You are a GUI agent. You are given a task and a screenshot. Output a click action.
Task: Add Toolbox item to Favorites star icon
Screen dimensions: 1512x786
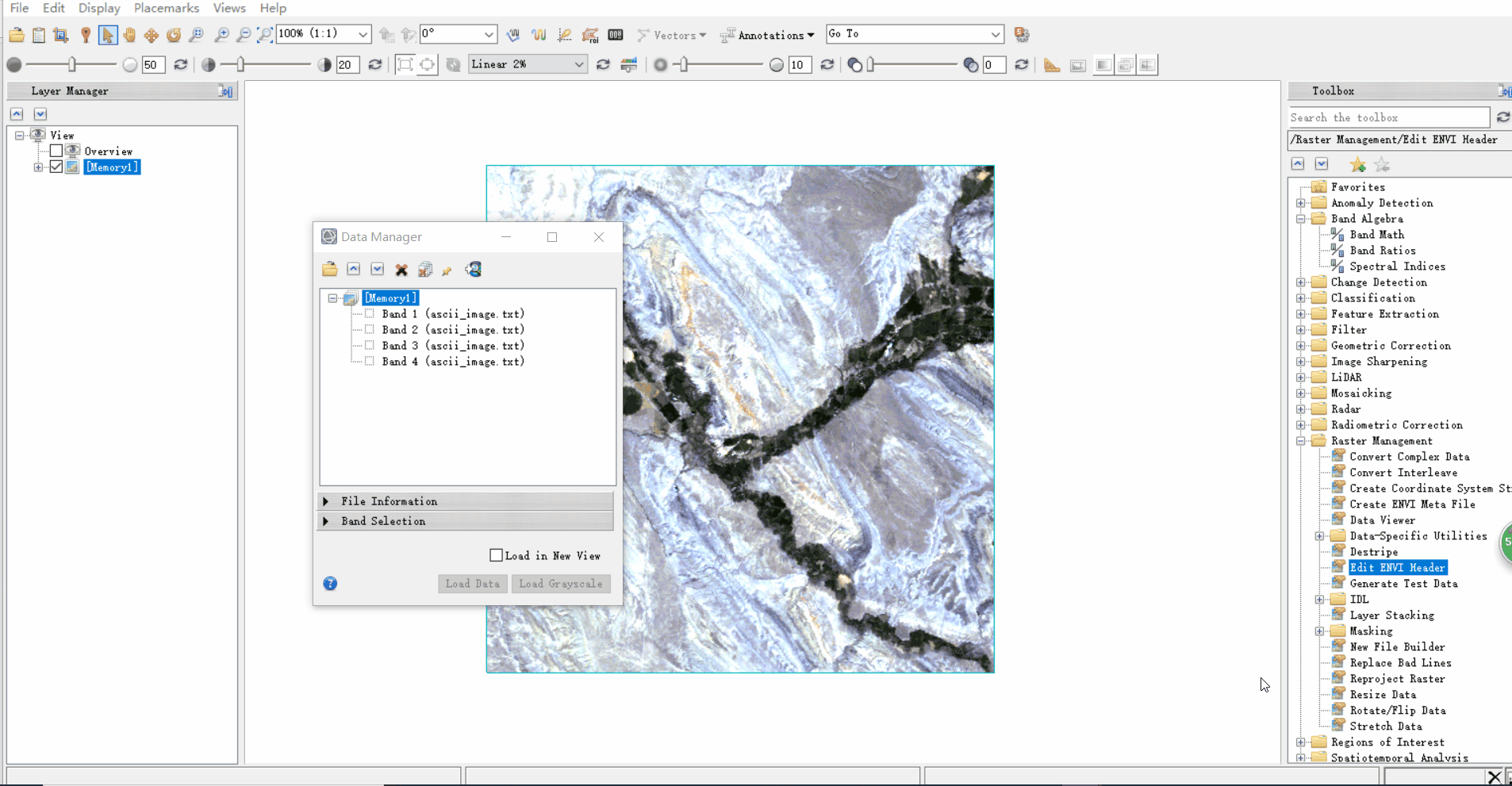click(1358, 164)
